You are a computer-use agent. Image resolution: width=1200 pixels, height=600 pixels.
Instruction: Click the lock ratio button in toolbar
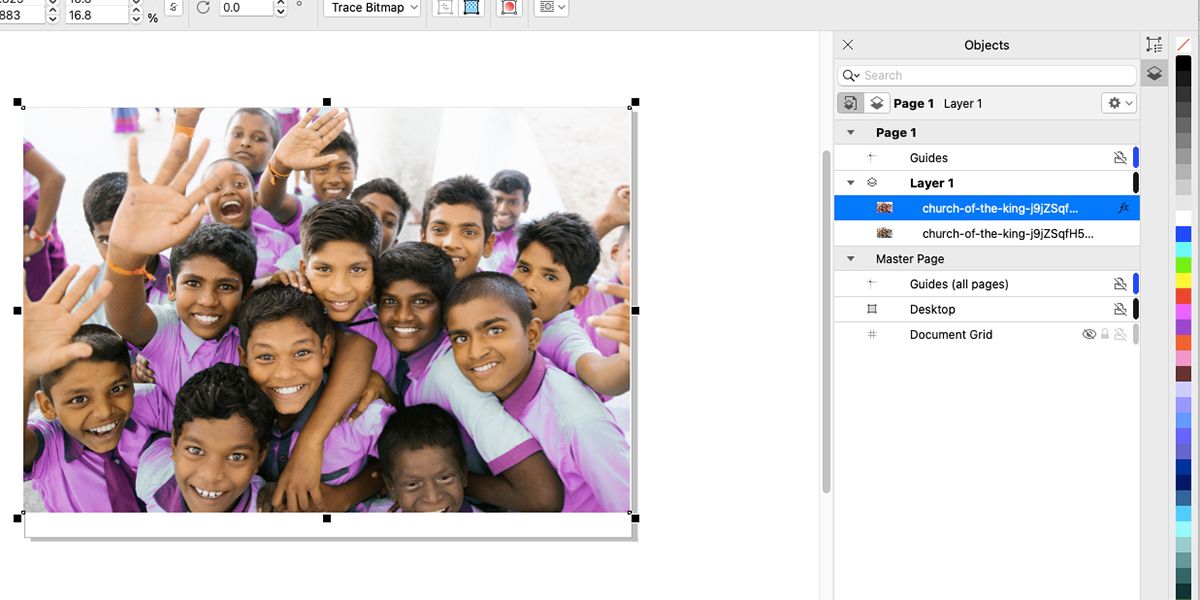pyautogui.click(x=173, y=8)
